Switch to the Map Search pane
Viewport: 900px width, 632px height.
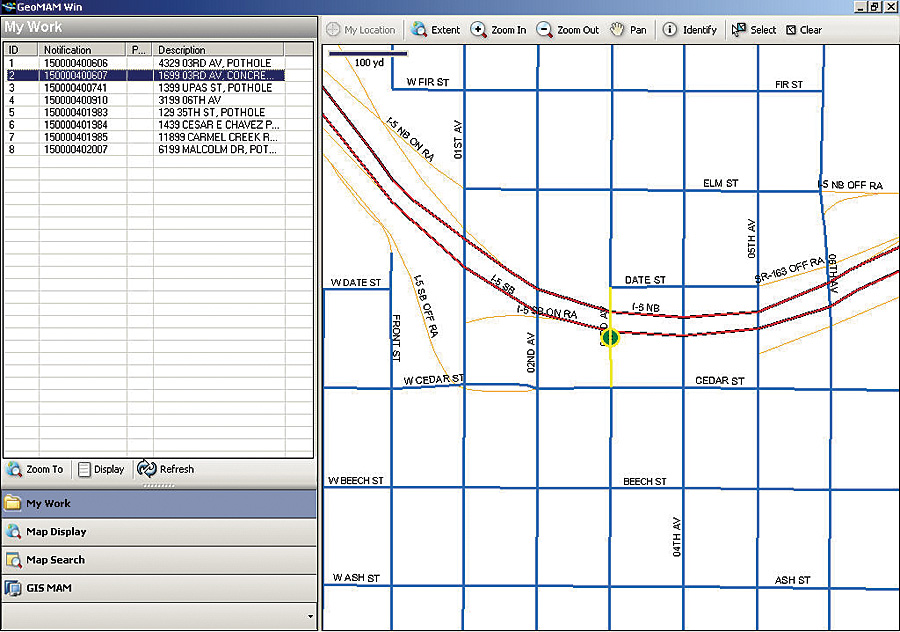(159, 560)
